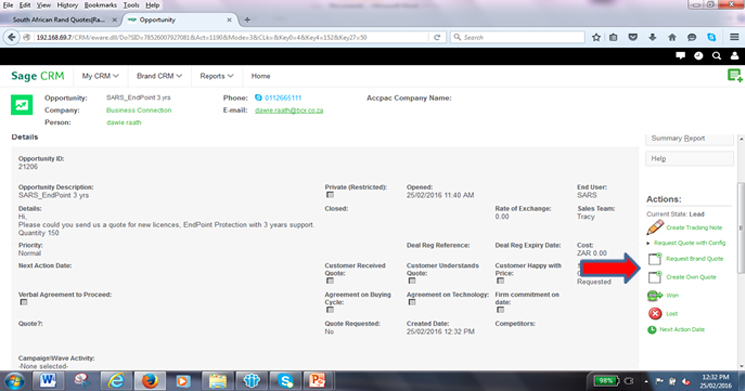745x391 pixels.
Task: Click in the Firefox Search field
Action: click(x=517, y=37)
